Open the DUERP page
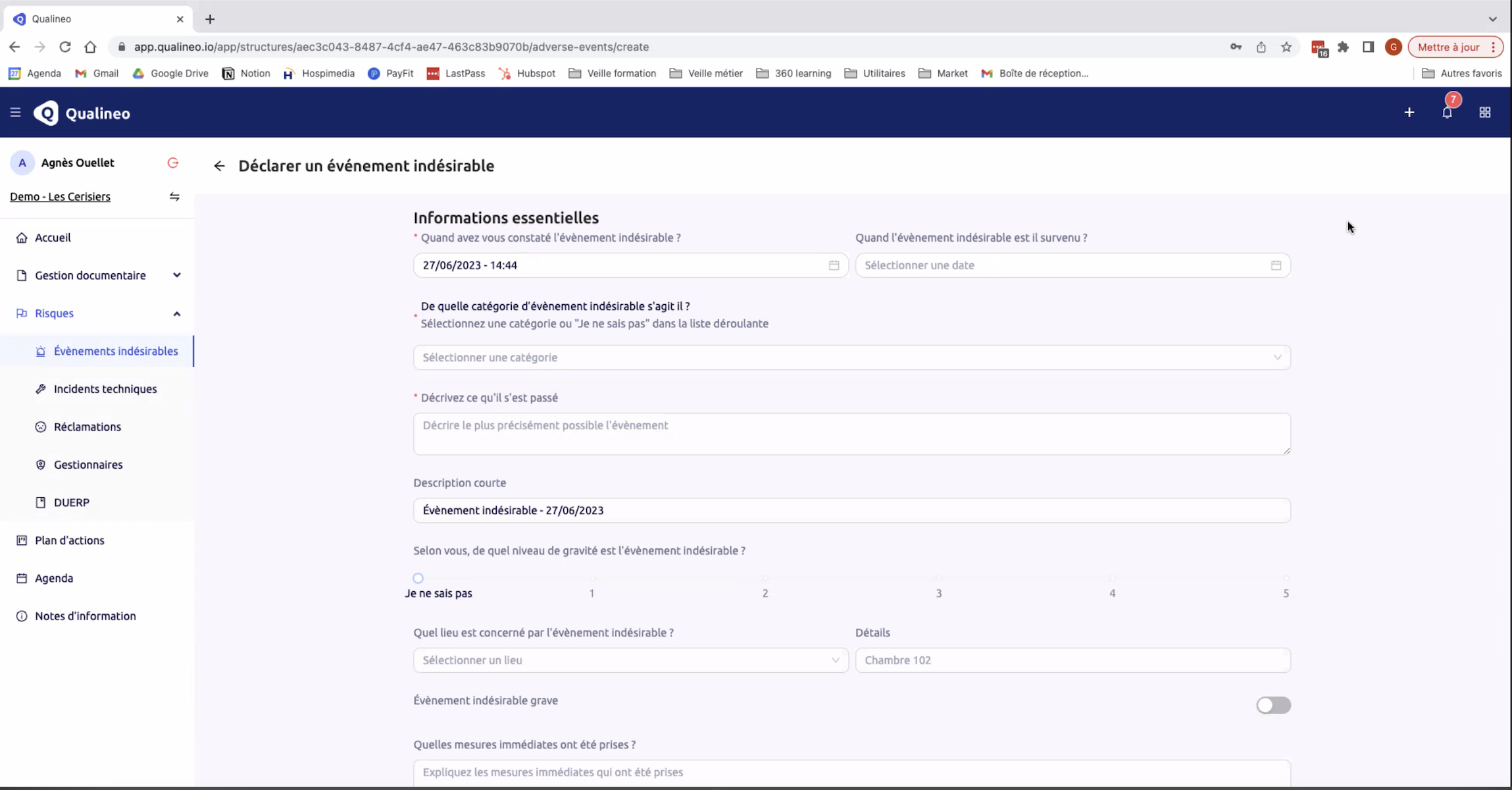Image resolution: width=1512 pixels, height=790 pixels. [x=71, y=502]
